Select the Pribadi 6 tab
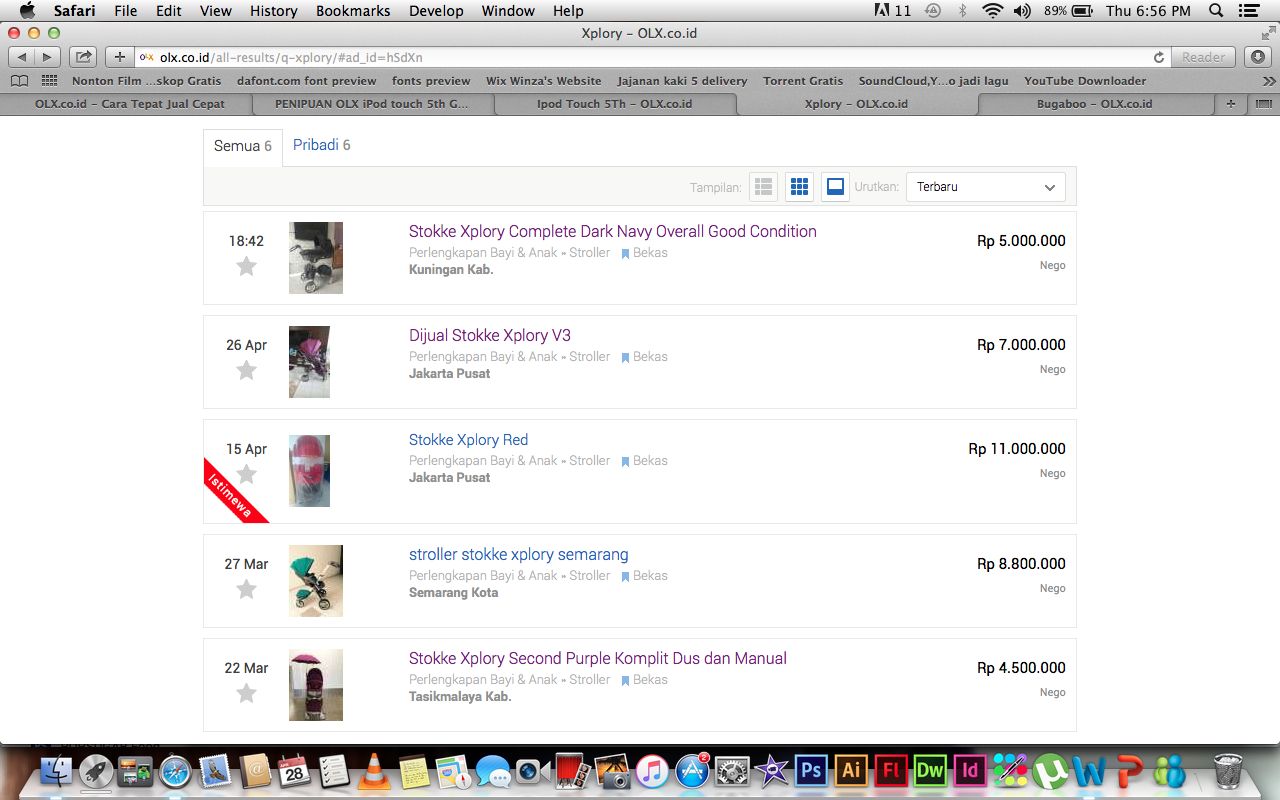1280x800 pixels. click(x=321, y=145)
